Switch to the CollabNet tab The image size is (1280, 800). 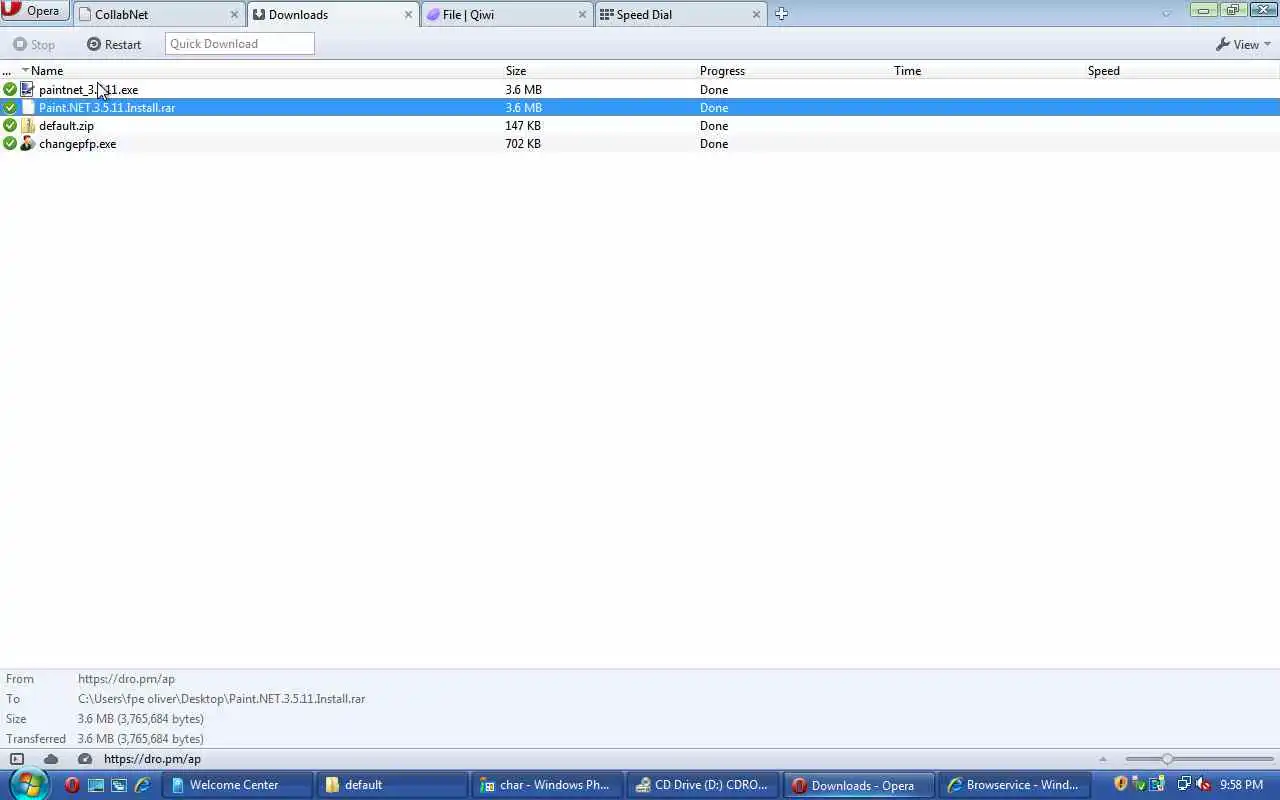point(160,14)
